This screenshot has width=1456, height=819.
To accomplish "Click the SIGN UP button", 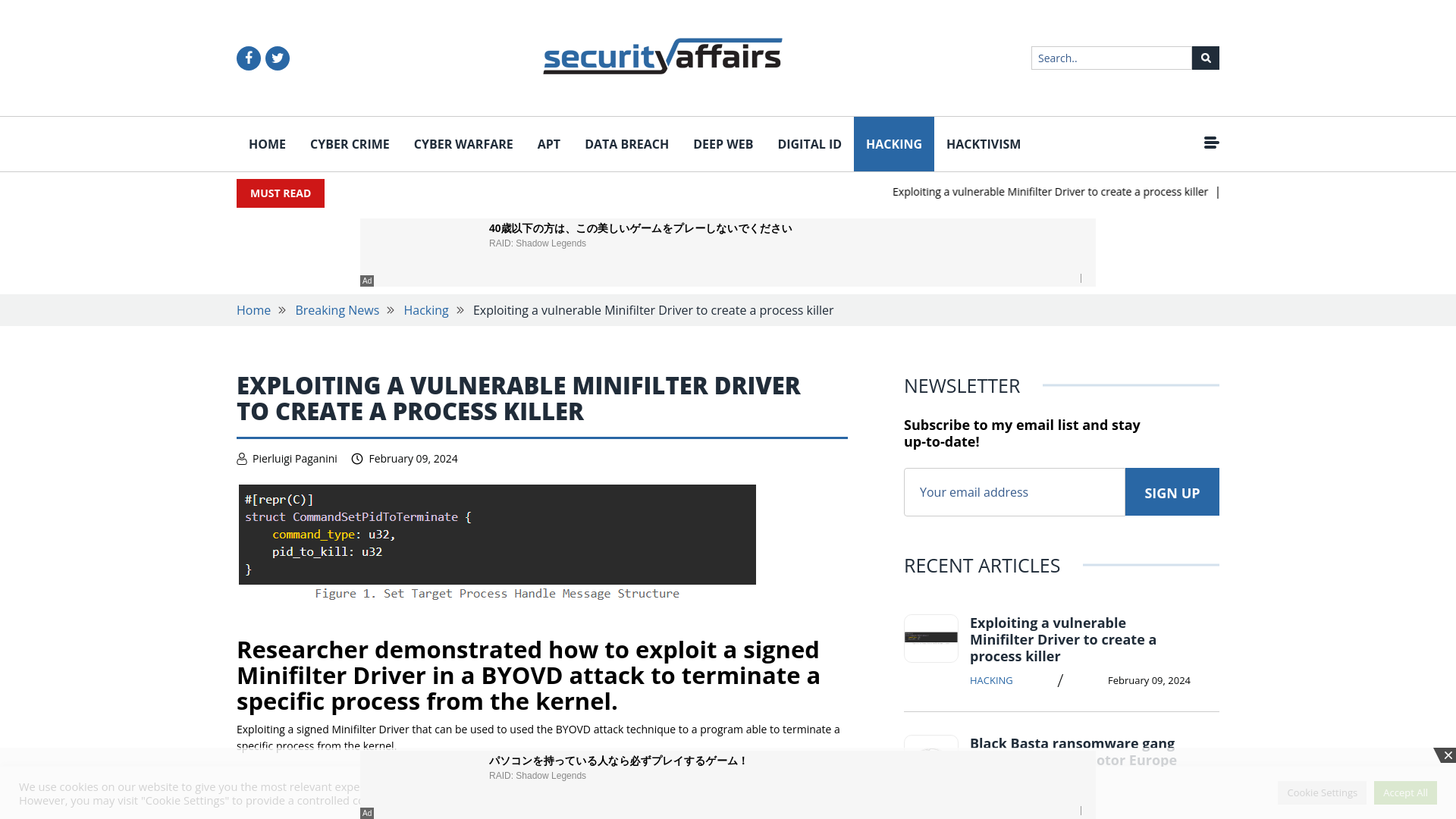I will 1172,491.
